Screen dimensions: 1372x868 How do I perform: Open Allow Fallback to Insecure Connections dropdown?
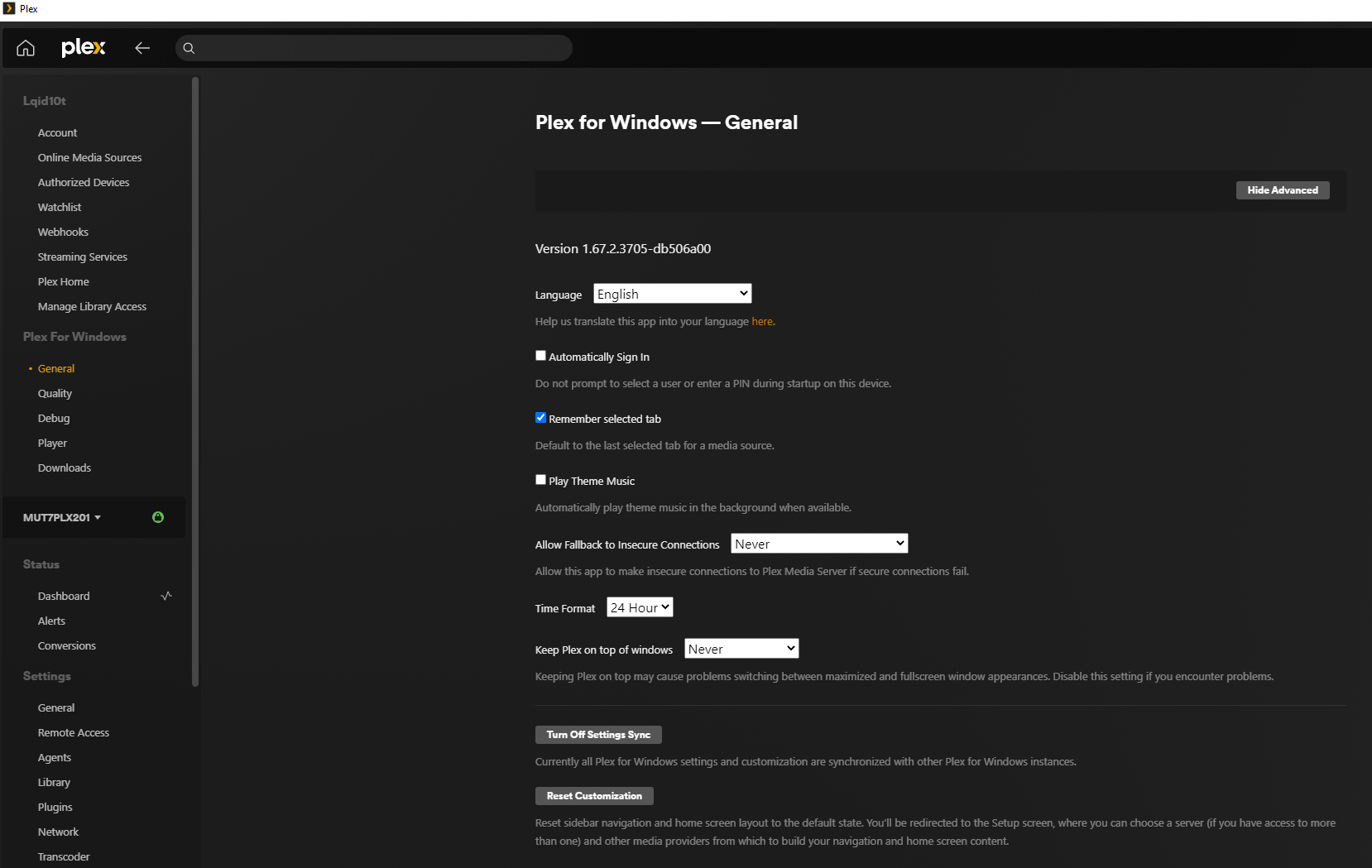819,544
